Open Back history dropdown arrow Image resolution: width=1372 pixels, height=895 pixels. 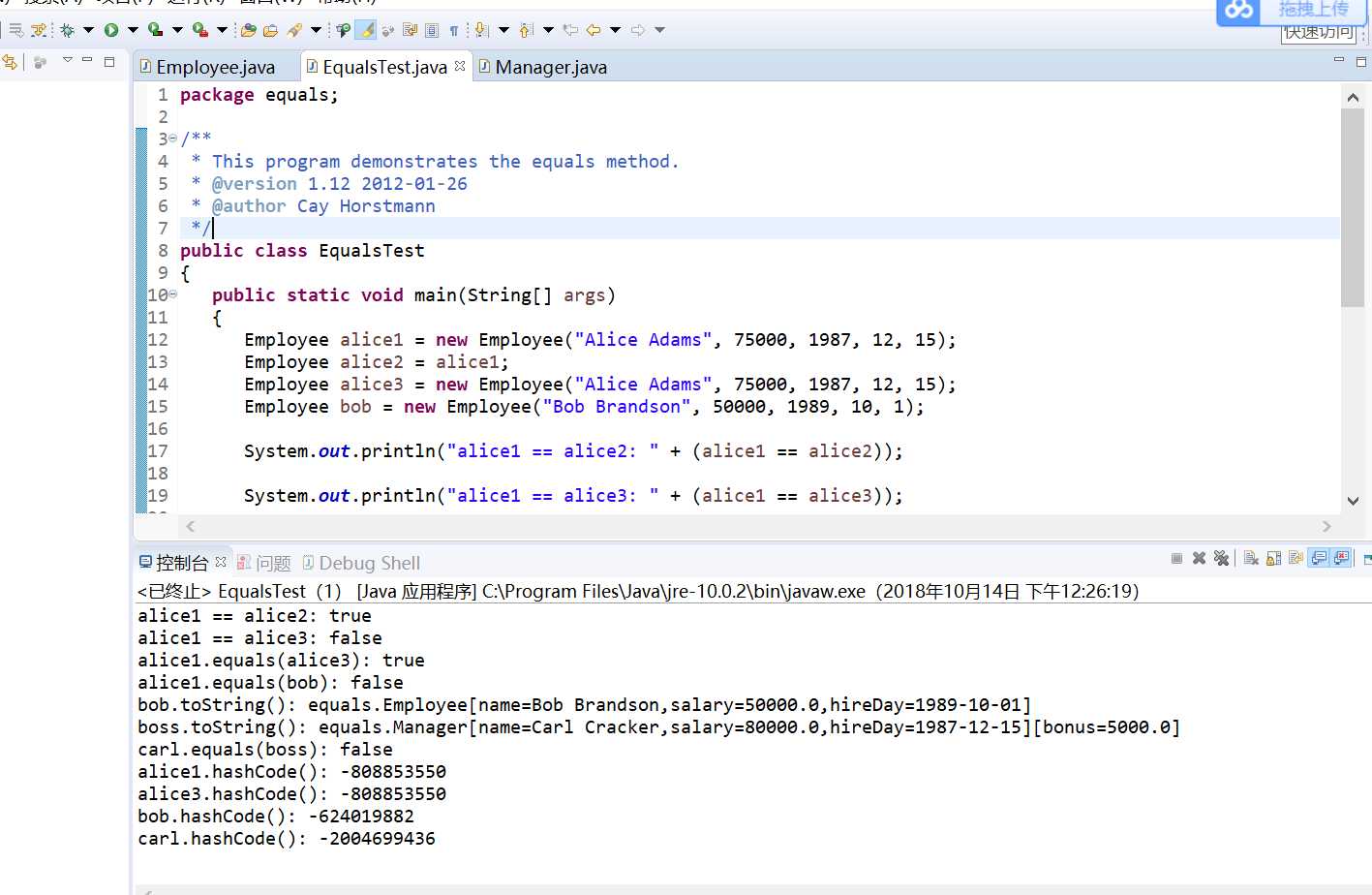tap(615, 30)
